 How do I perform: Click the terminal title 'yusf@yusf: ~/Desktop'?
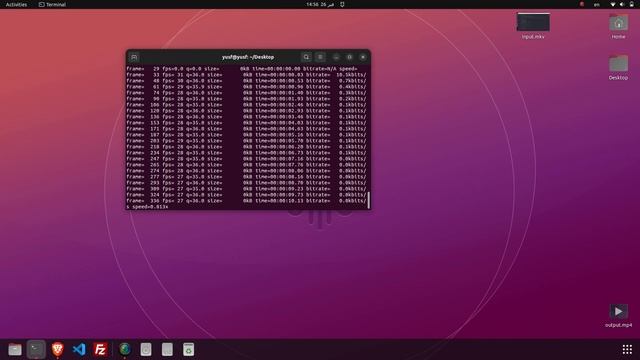[248, 57]
